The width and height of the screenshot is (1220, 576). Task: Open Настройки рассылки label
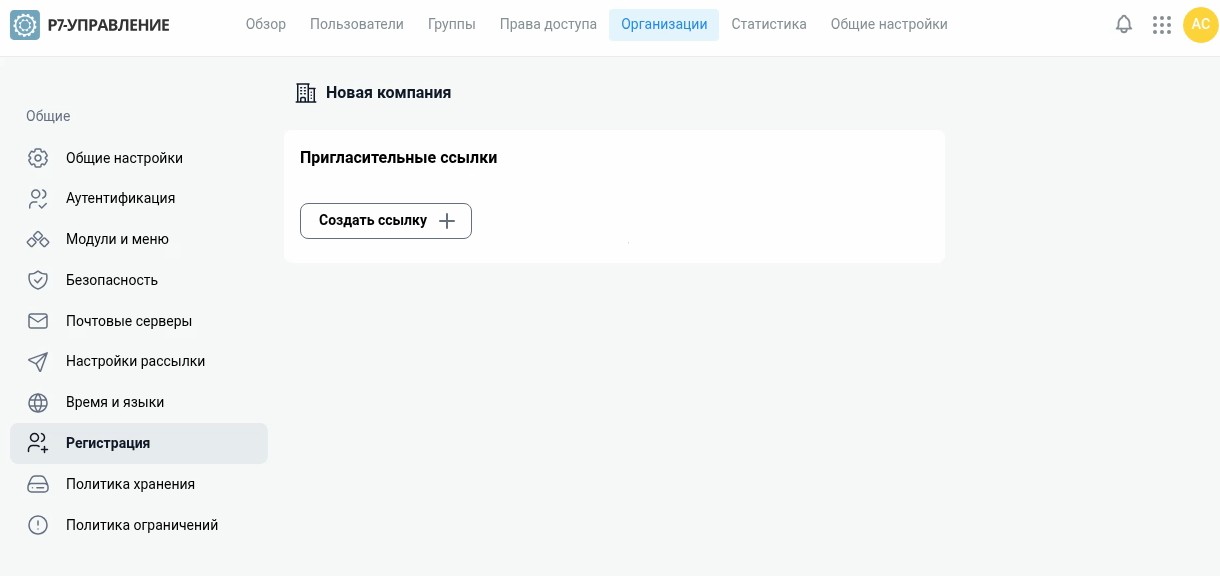135,361
